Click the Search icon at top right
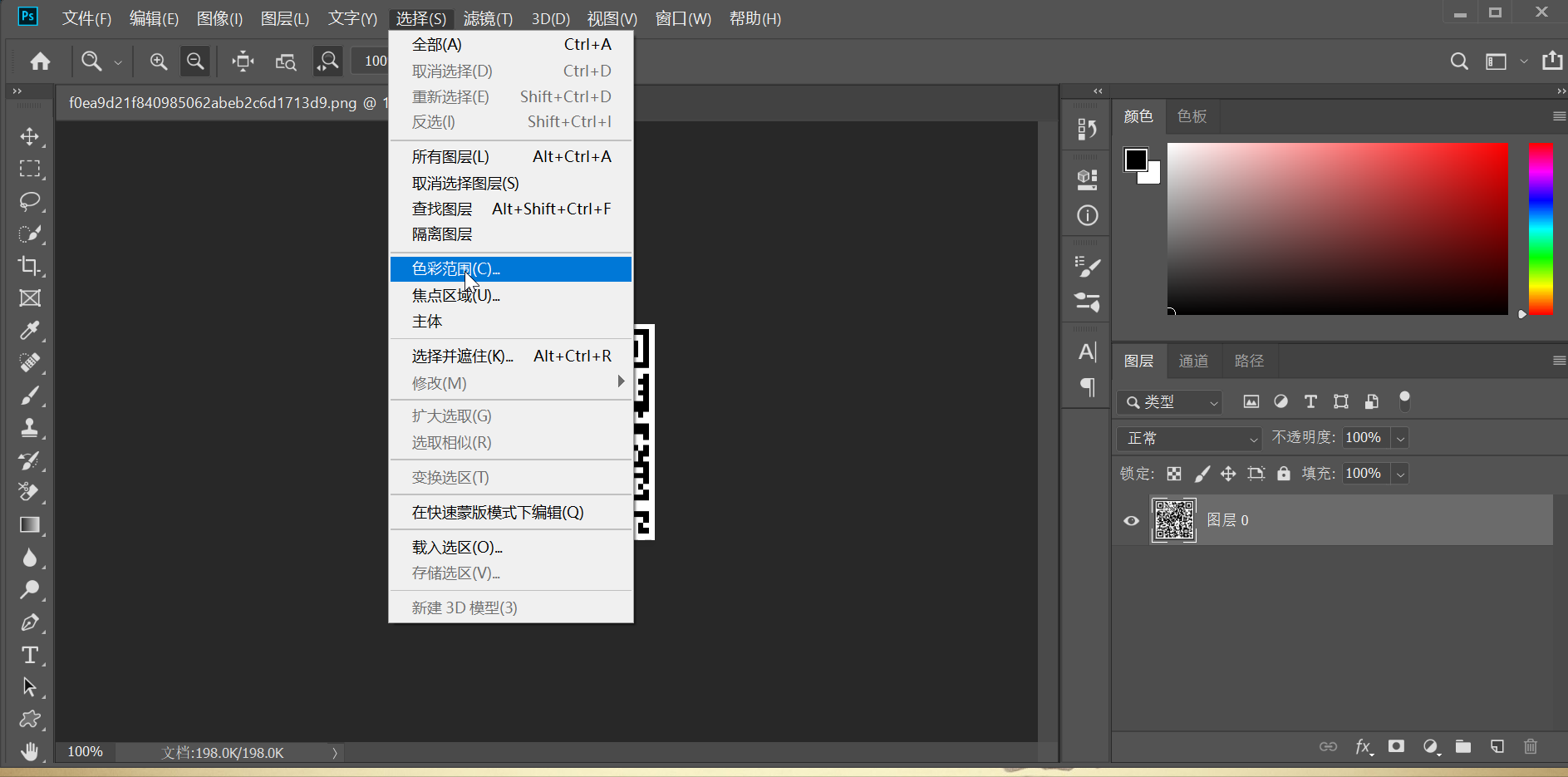The image size is (1568, 777). 1459,61
